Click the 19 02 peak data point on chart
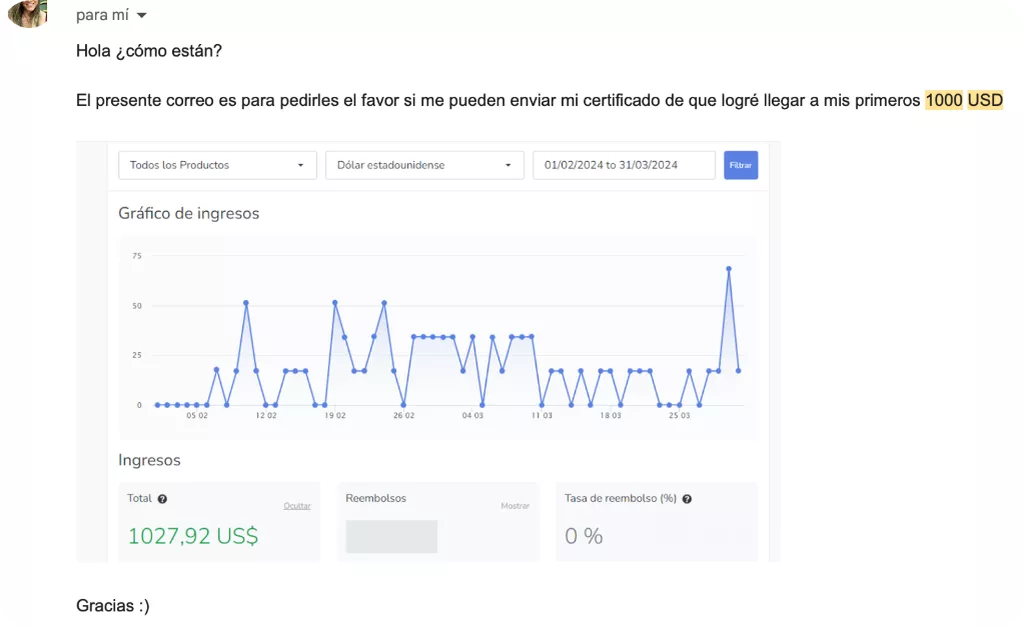The width and height of the screenshot is (1024, 627). [x=335, y=302]
